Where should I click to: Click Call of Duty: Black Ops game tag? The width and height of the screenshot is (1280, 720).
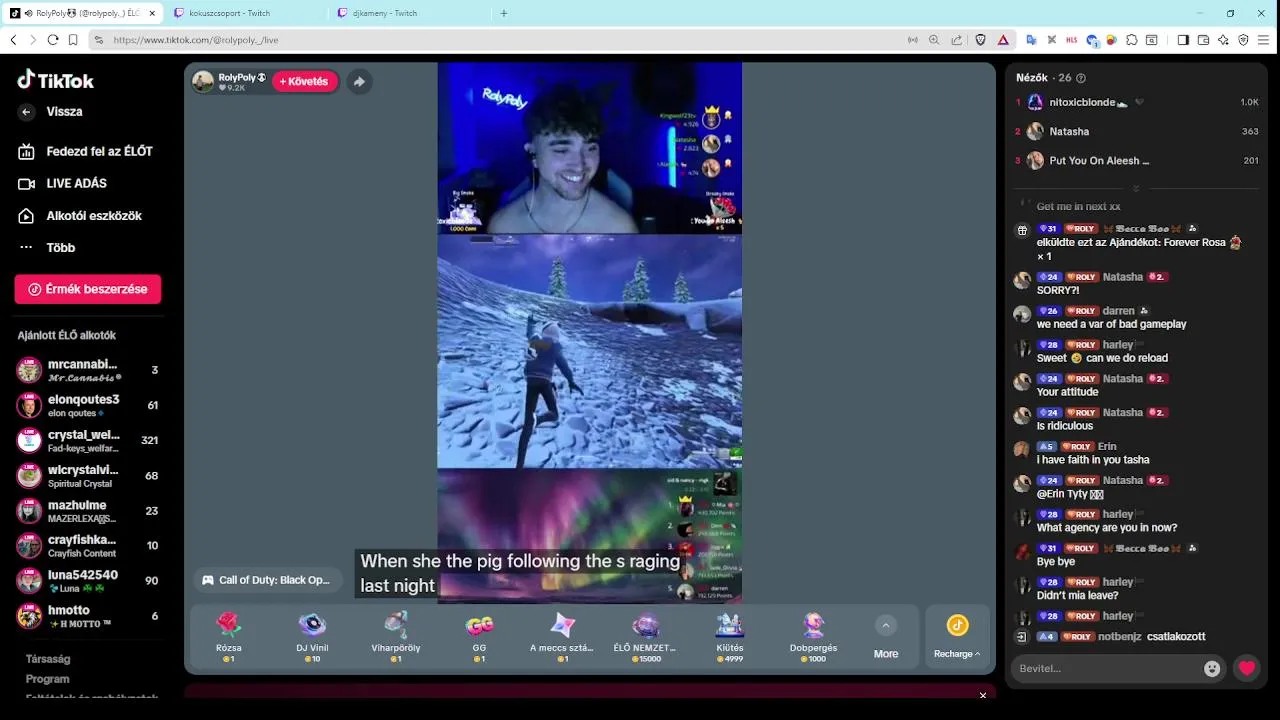tap(266, 580)
